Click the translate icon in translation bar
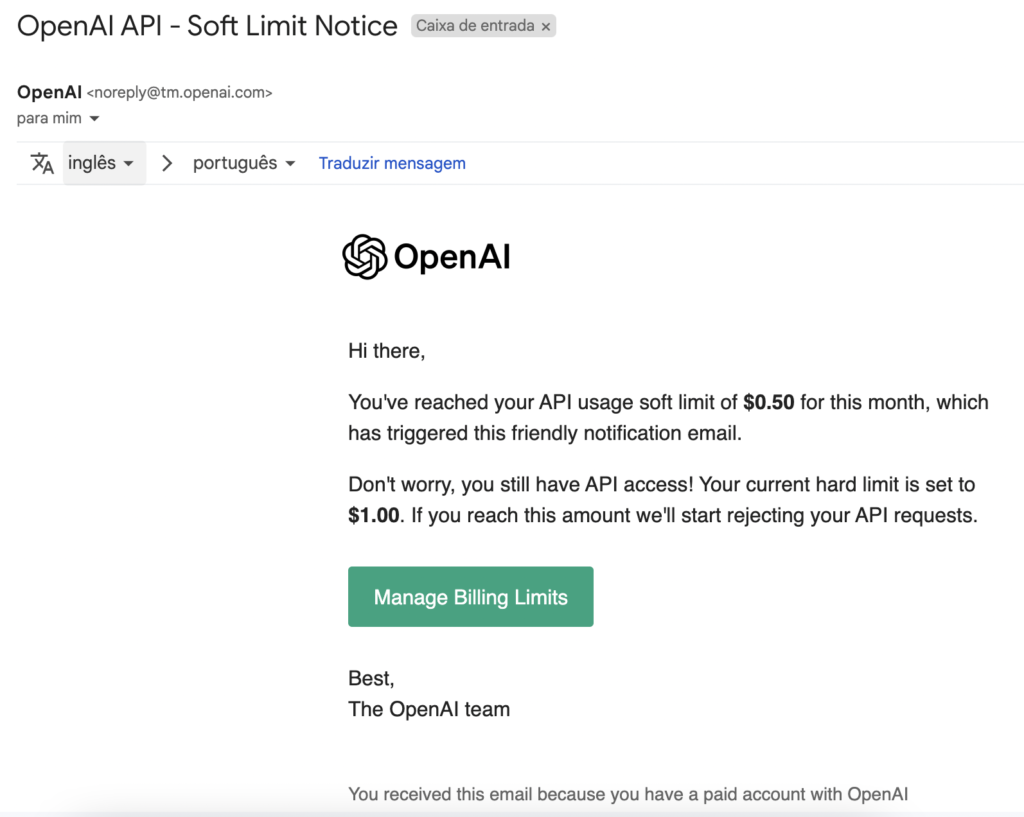This screenshot has width=1024, height=817. [x=42, y=163]
